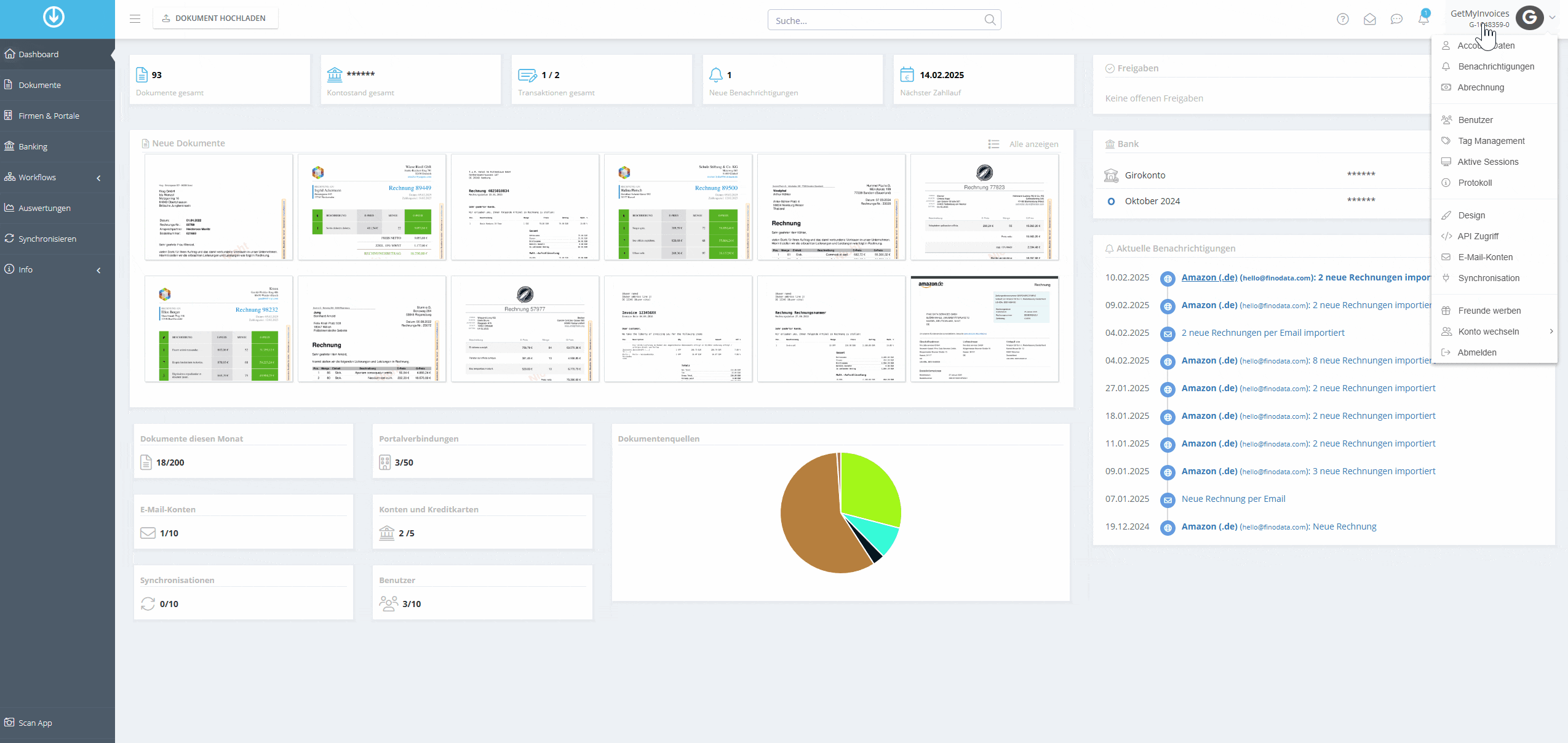
Task: Click the hamburger menu icon
Action: [x=135, y=18]
